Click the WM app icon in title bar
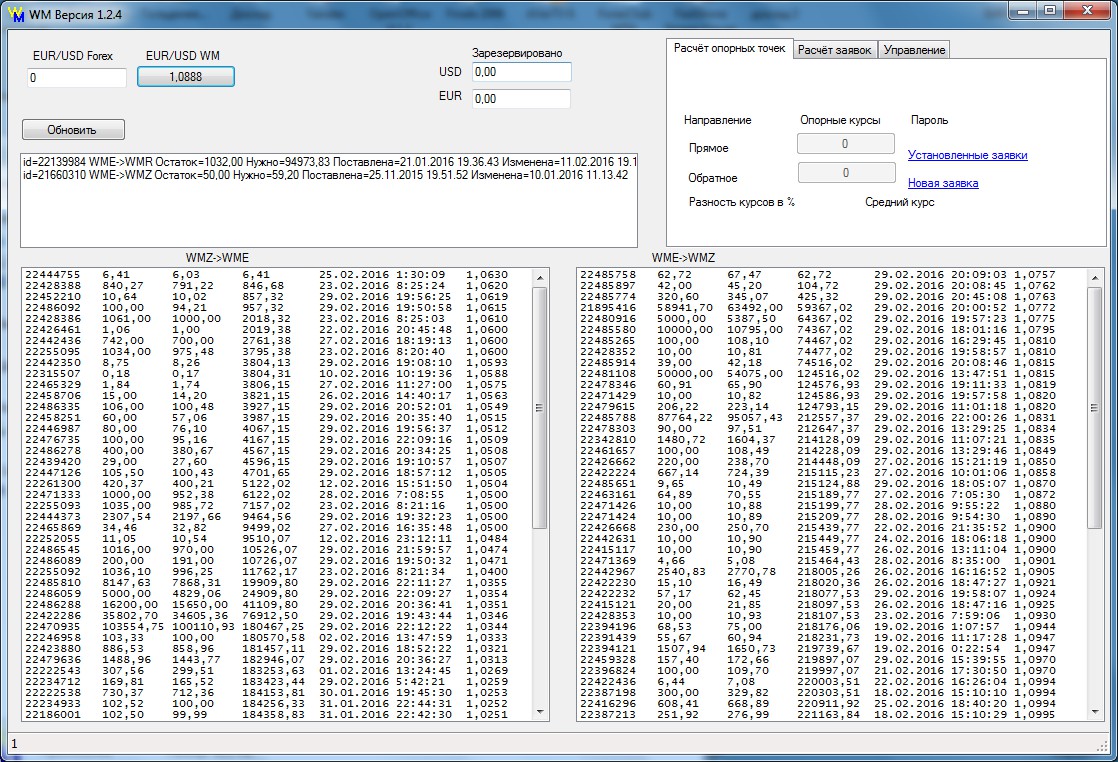Image resolution: width=1118 pixels, height=762 pixels. 16,14
